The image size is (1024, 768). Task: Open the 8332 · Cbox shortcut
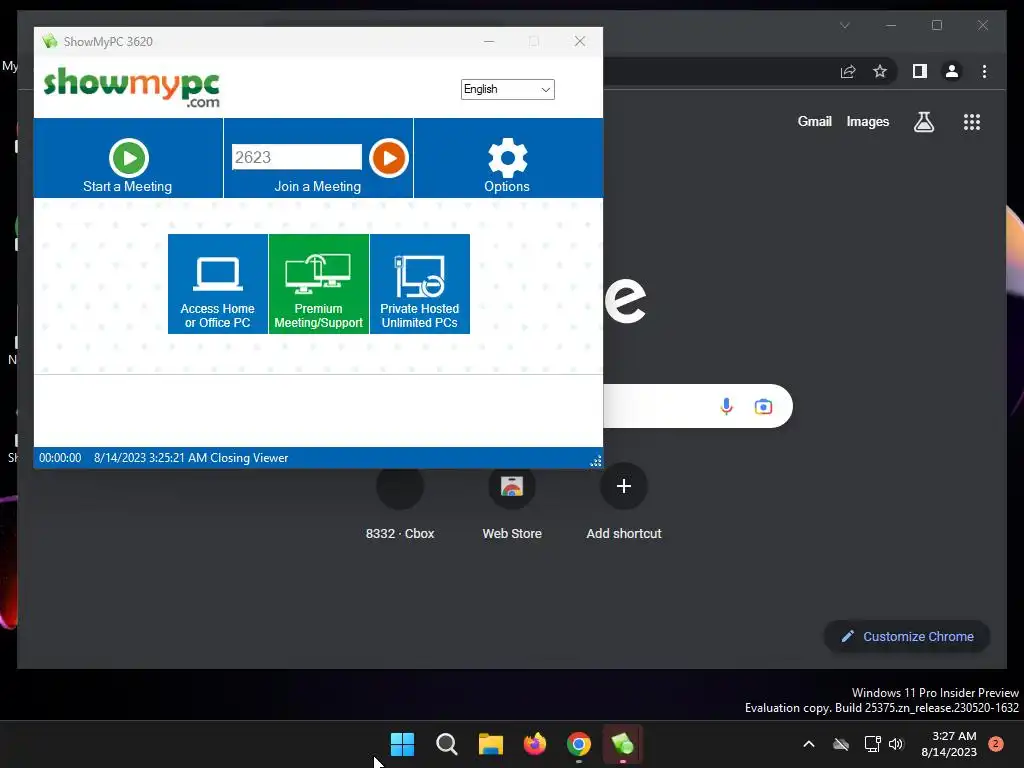(x=400, y=503)
